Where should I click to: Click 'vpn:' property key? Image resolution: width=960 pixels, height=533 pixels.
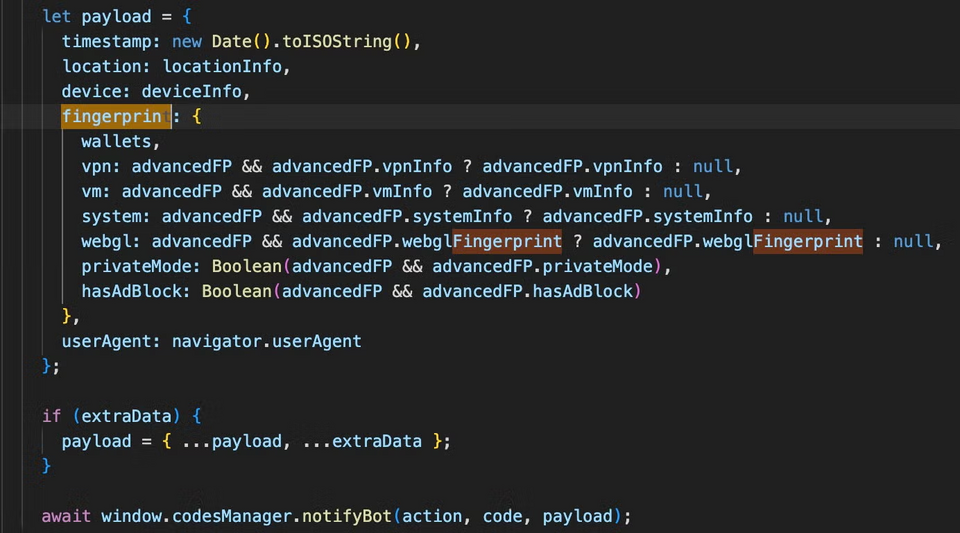101,166
